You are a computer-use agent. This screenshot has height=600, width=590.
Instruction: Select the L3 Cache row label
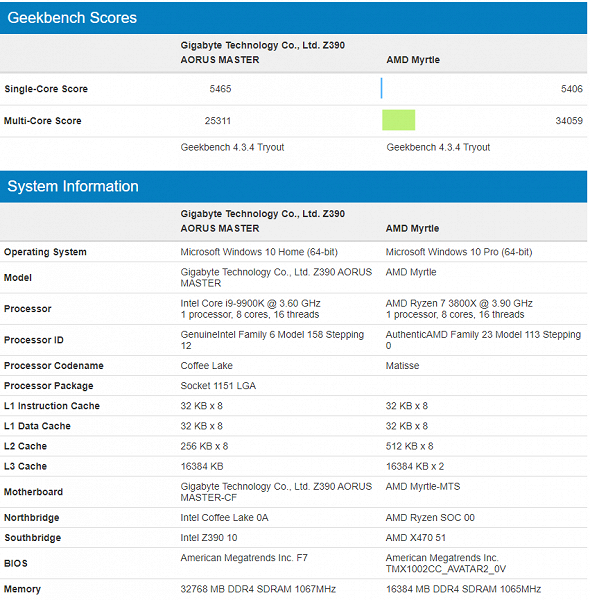click(x=25, y=466)
